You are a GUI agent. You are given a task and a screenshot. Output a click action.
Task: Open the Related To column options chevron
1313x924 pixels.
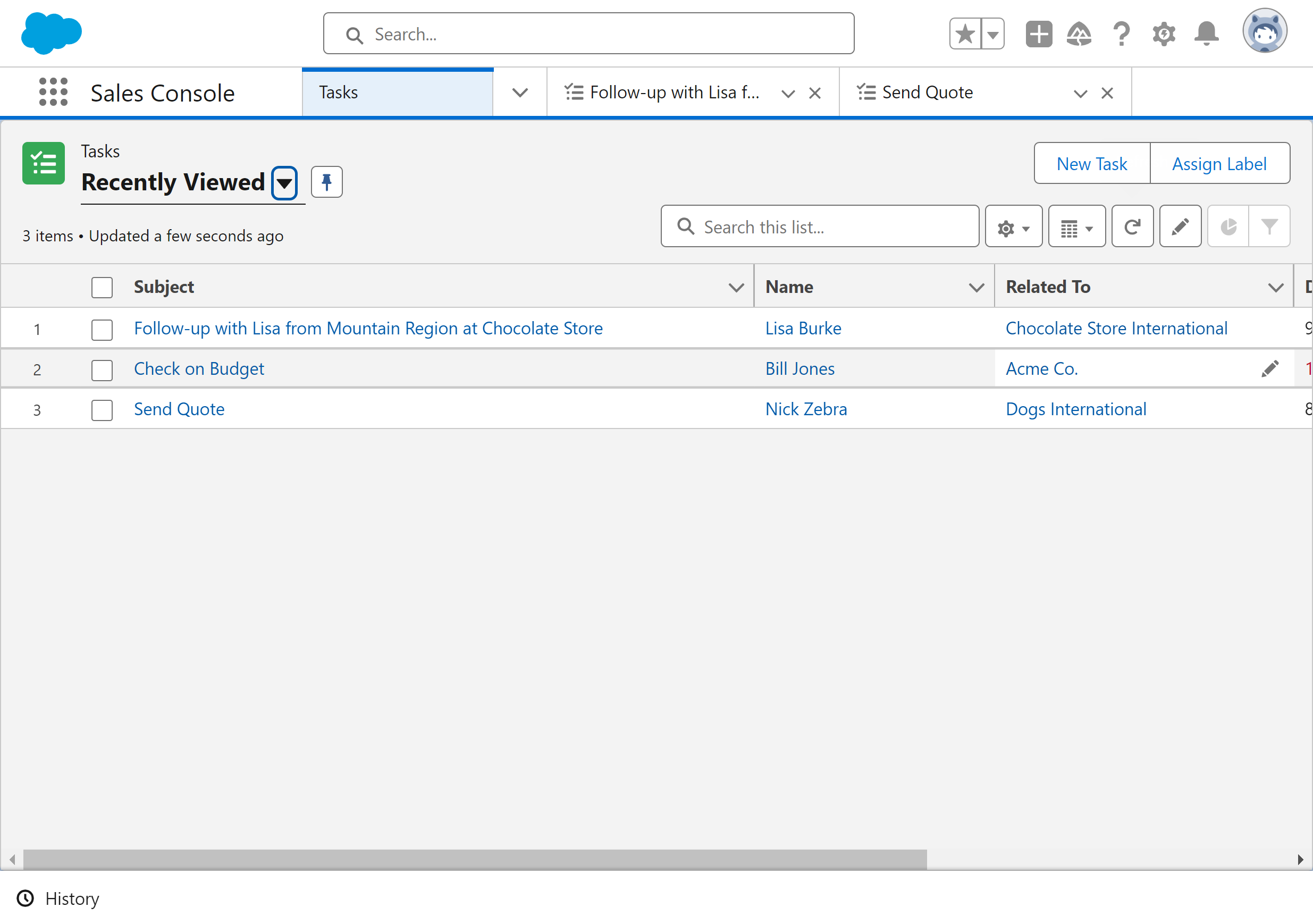[1275, 287]
